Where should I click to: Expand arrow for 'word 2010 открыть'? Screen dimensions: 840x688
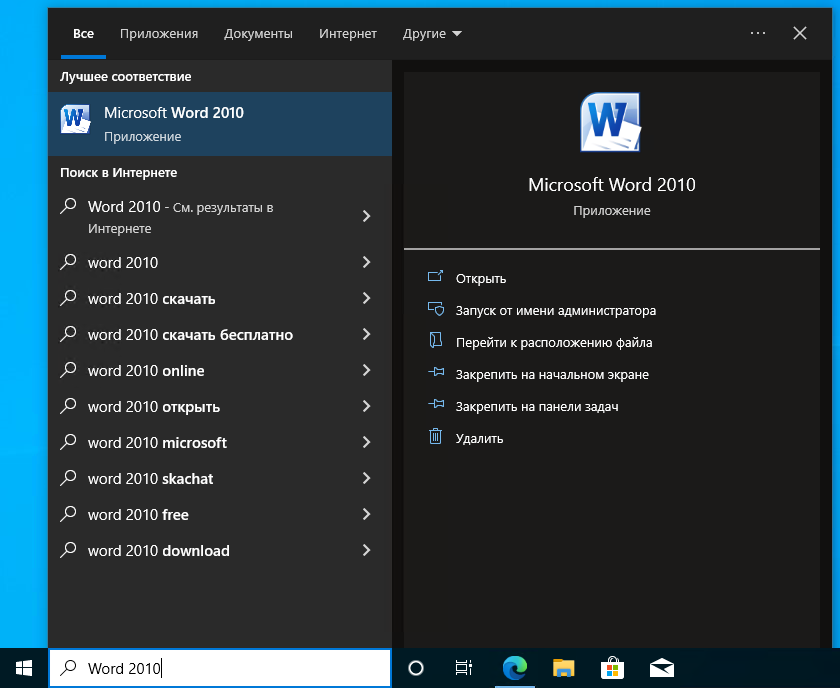366,406
